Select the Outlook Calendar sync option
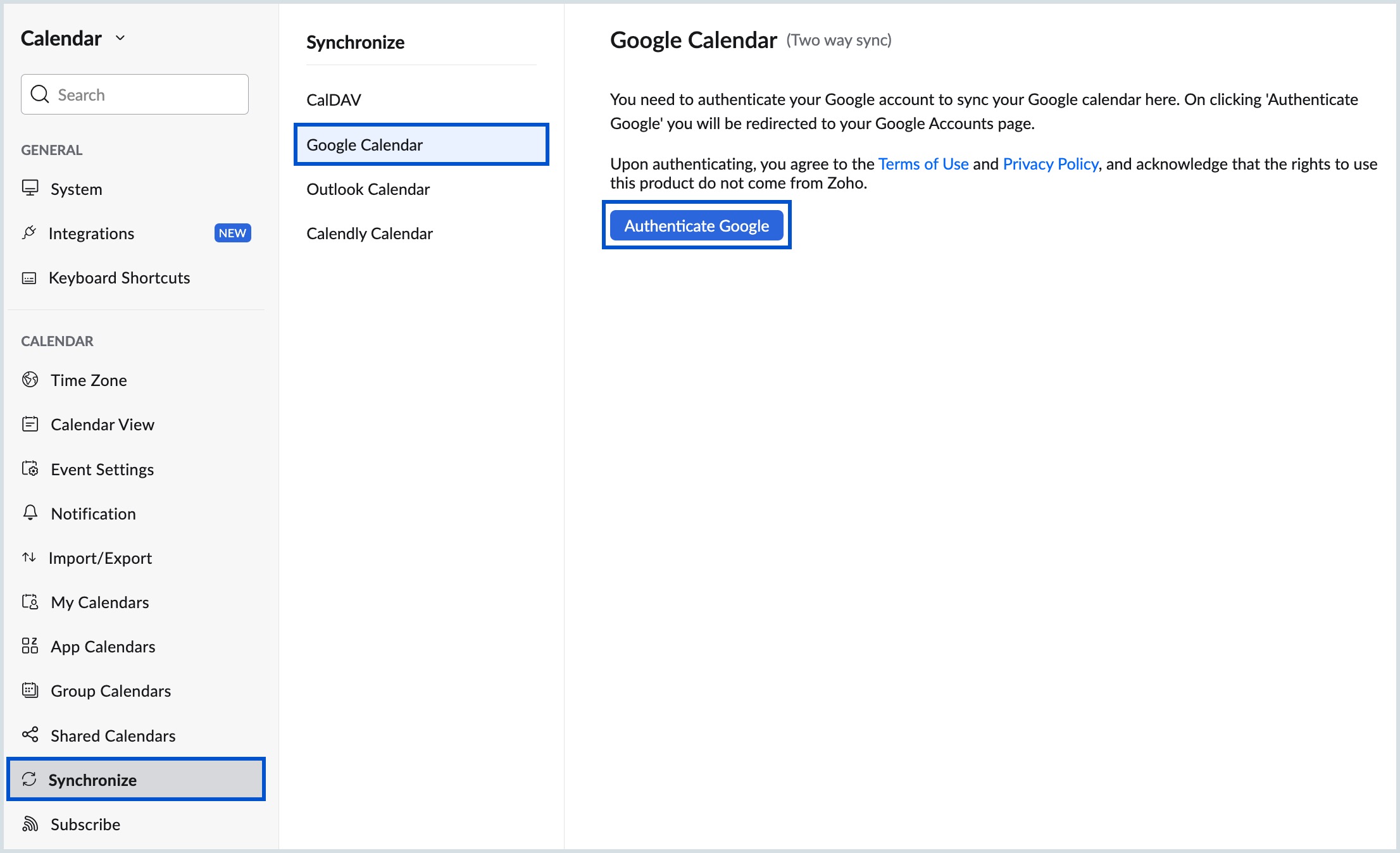This screenshot has height=853, width=1400. 368,189
